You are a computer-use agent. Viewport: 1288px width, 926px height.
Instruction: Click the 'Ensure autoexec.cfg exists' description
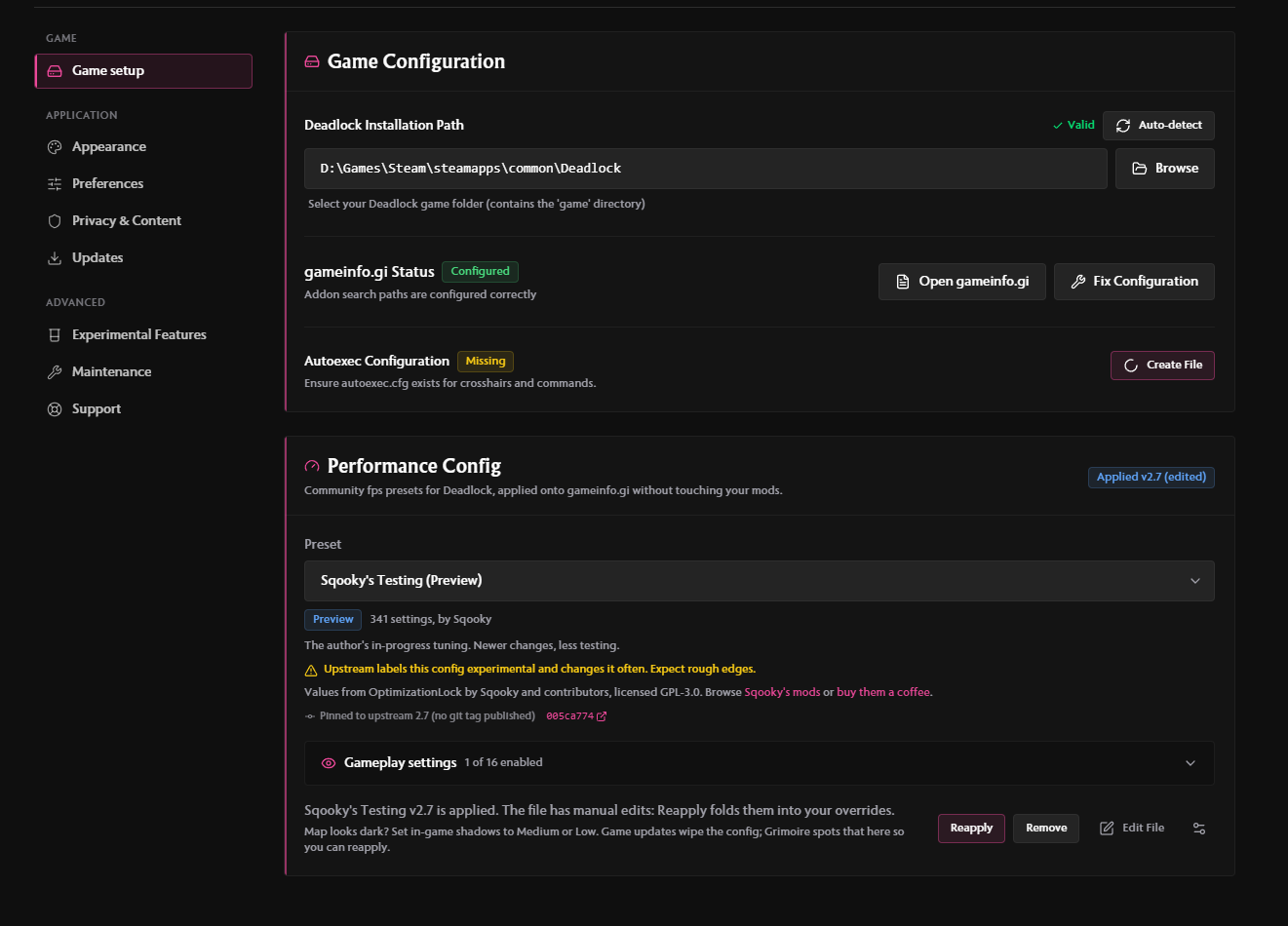click(x=449, y=384)
